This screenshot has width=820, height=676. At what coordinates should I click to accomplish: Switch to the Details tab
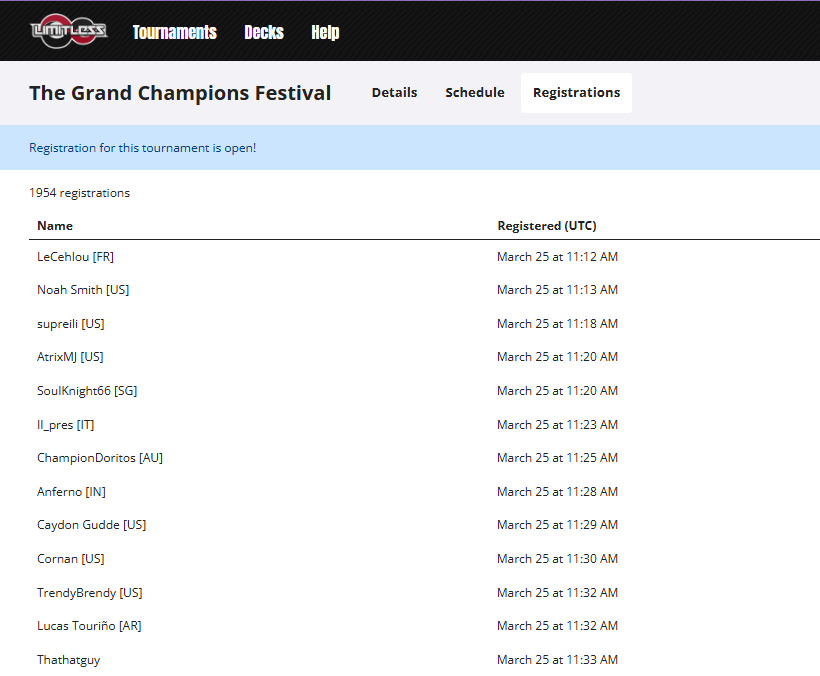tap(394, 93)
